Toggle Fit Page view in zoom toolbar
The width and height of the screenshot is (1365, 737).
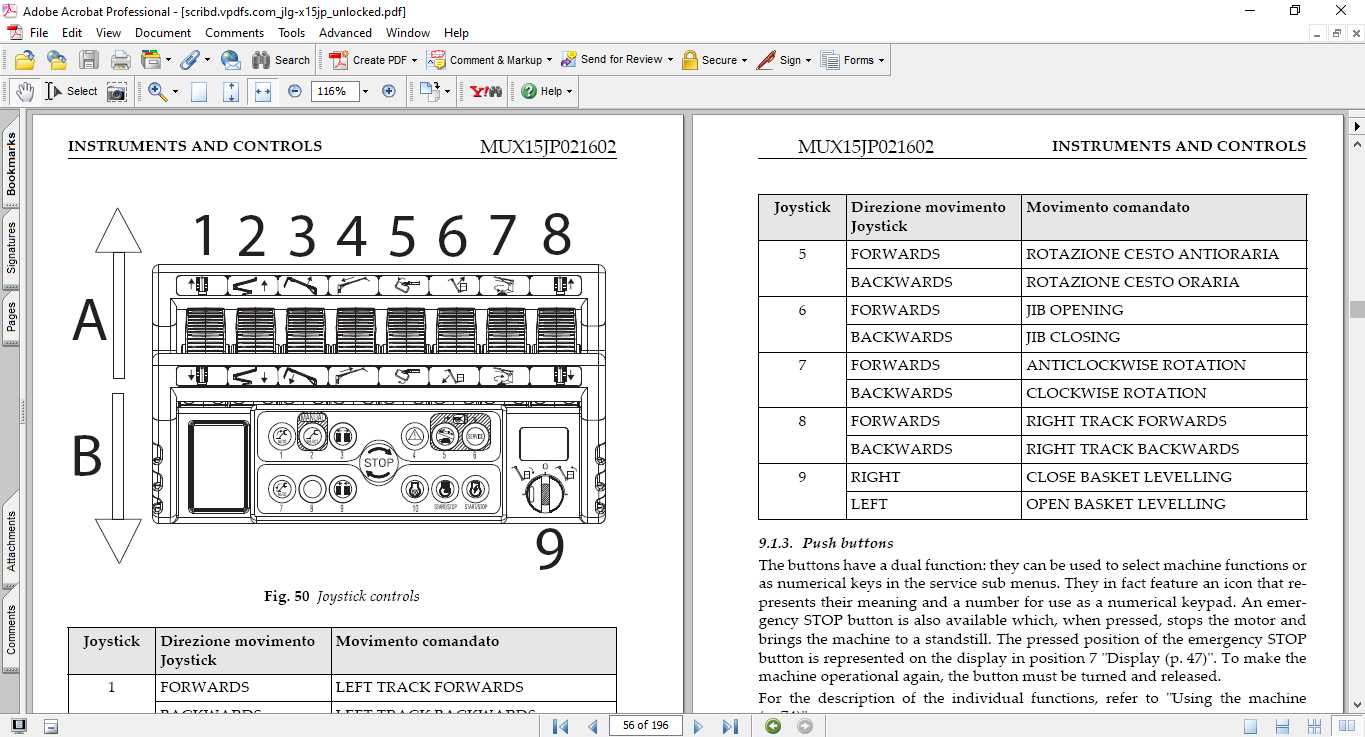pos(230,91)
